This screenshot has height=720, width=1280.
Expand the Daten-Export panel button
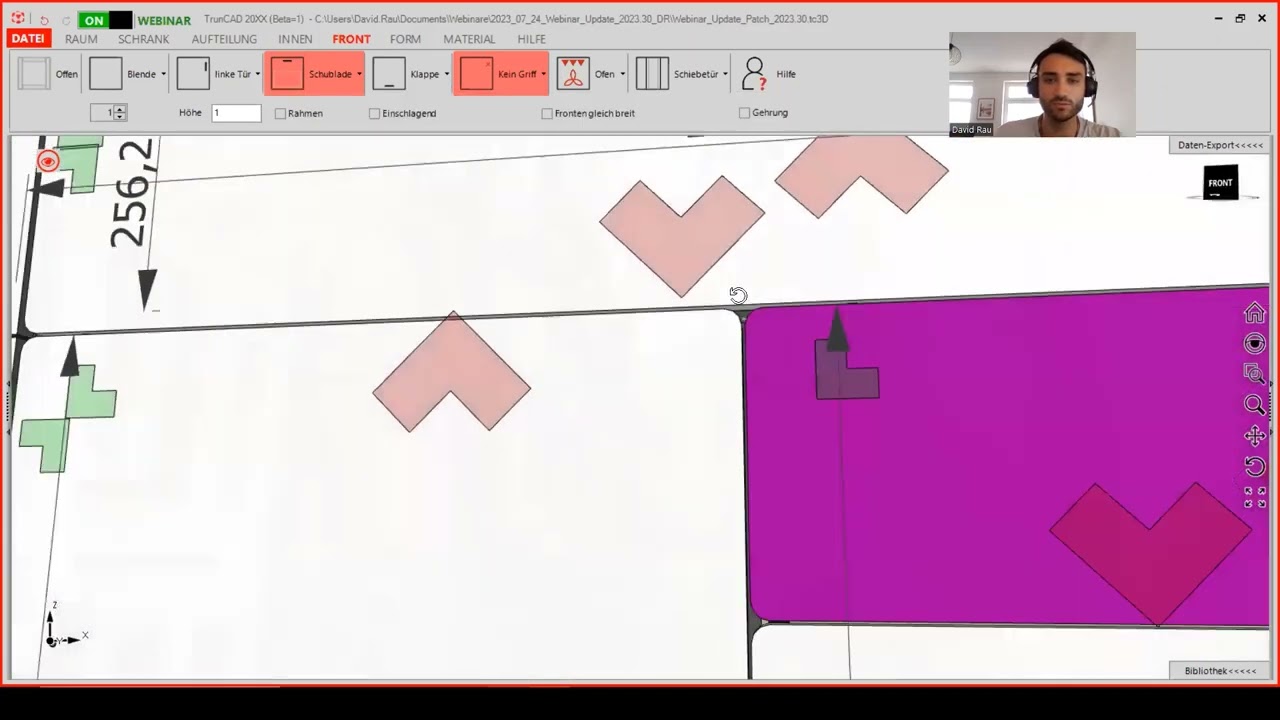click(x=1220, y=145)
